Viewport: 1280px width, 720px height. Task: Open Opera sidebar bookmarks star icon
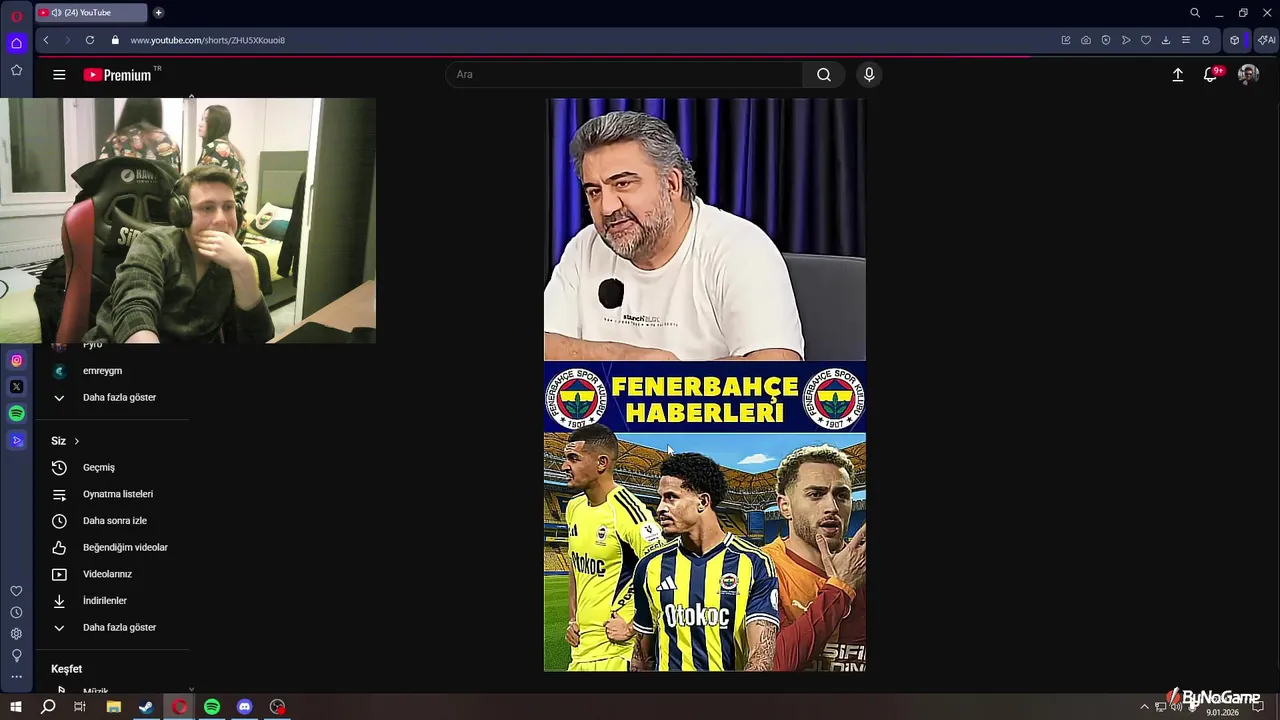(16, 70)
